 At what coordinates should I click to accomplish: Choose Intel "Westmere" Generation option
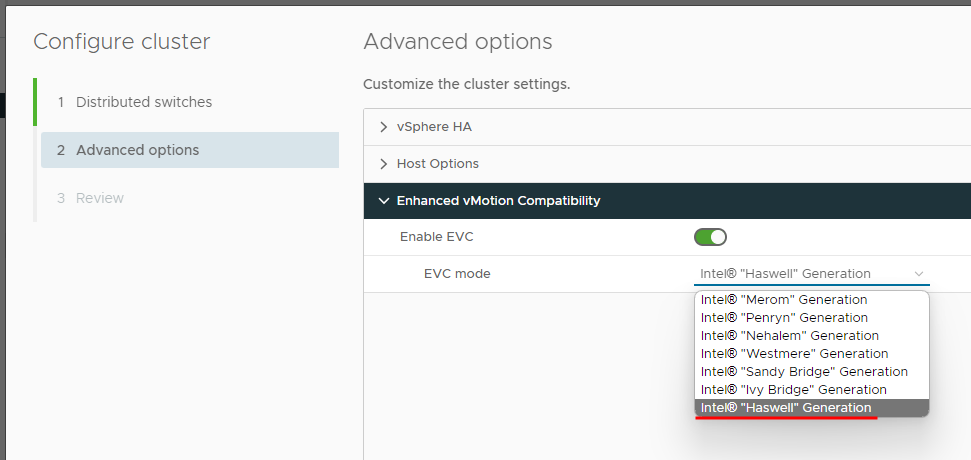tap(812, 354)
